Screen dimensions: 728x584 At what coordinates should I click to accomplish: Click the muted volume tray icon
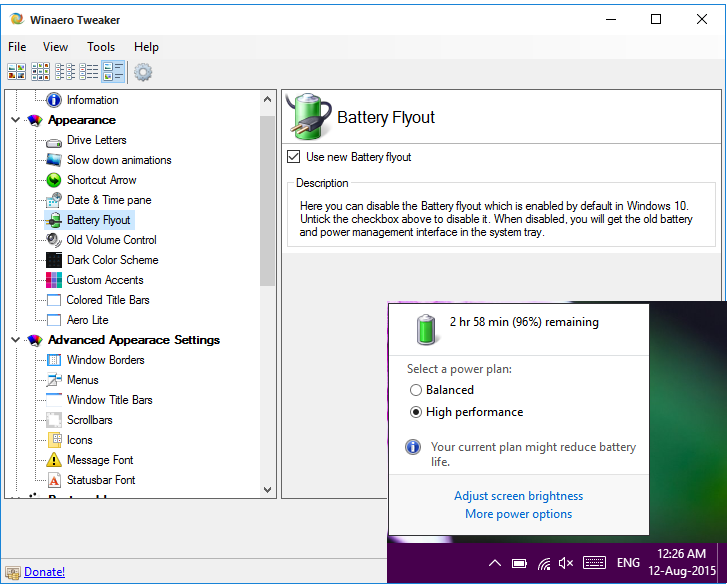pyautogui.click(x=566, y=563)
